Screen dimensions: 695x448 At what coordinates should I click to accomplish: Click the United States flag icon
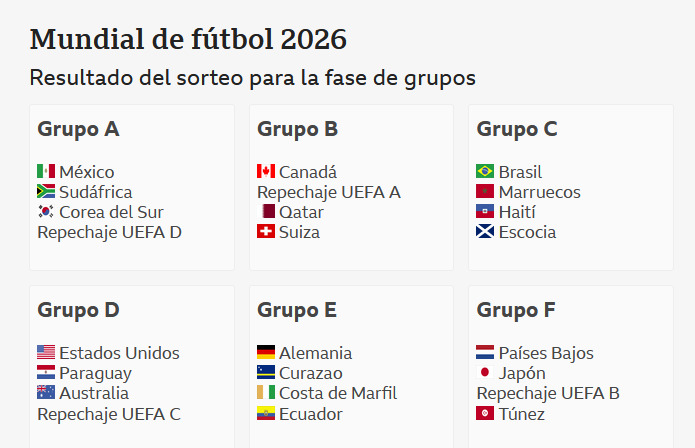coord(46,353)
